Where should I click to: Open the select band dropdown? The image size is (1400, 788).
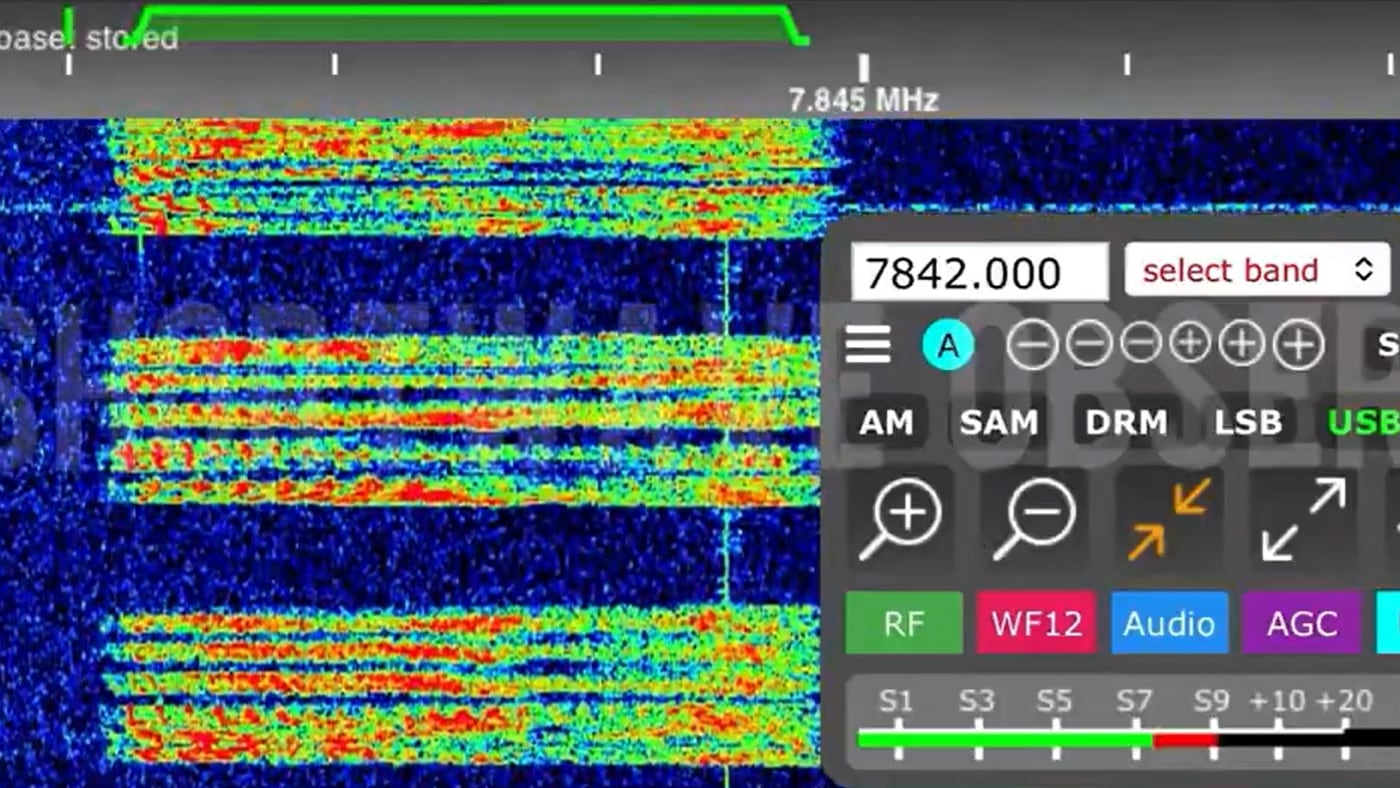coord(1257,270)
